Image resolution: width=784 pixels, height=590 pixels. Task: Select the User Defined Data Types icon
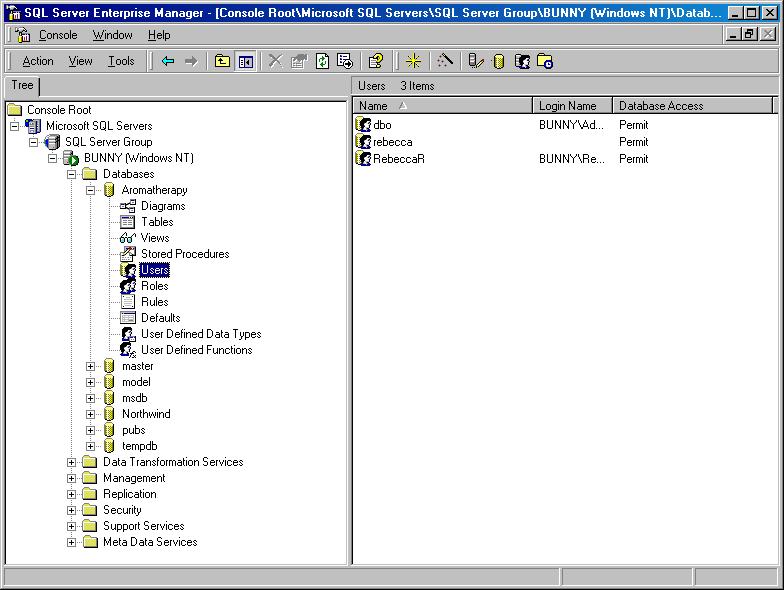point(128,334)
